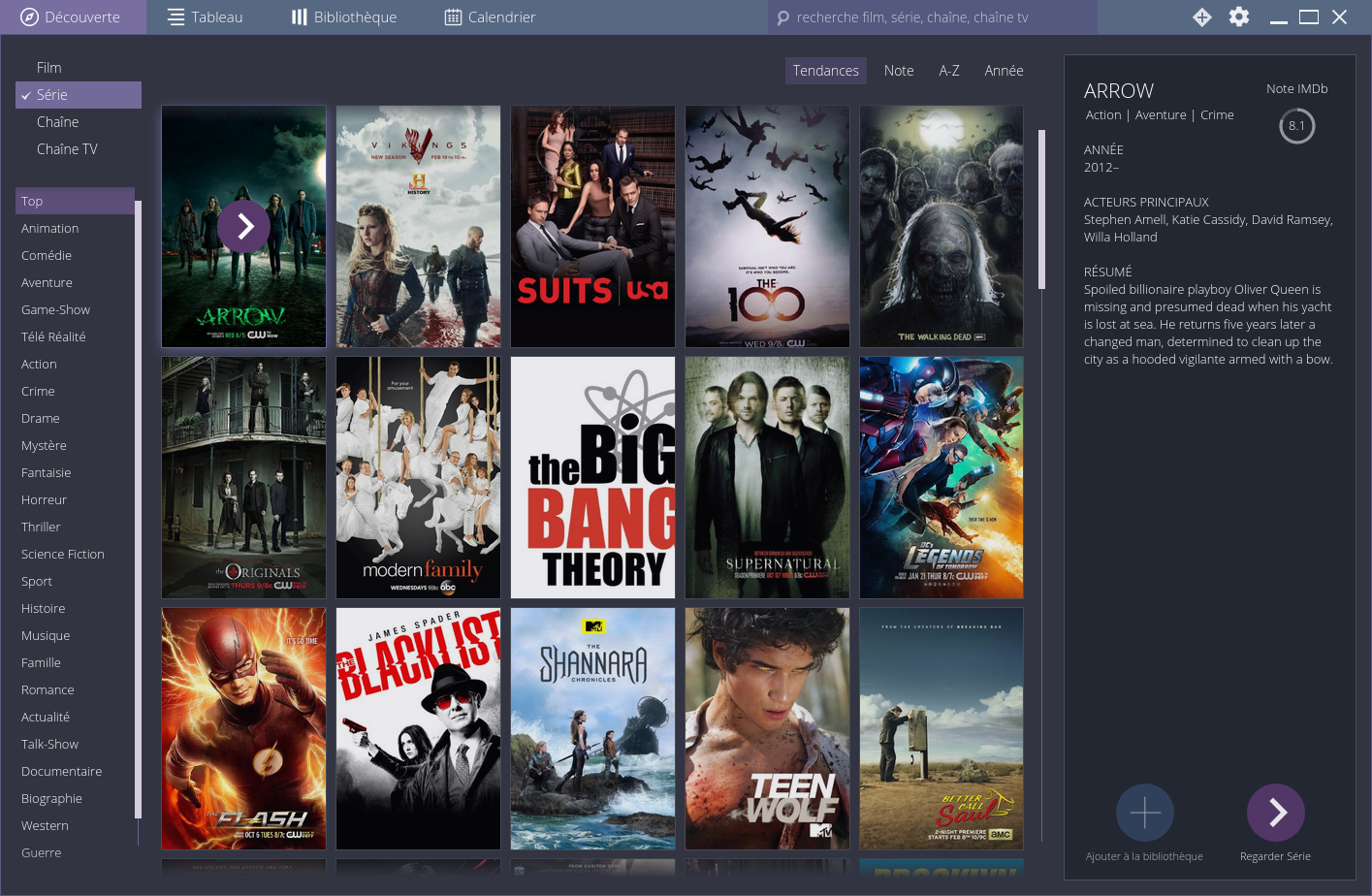Sort the catalog by Note
This screenshot has width=1372, height=896.
(899, 71)
